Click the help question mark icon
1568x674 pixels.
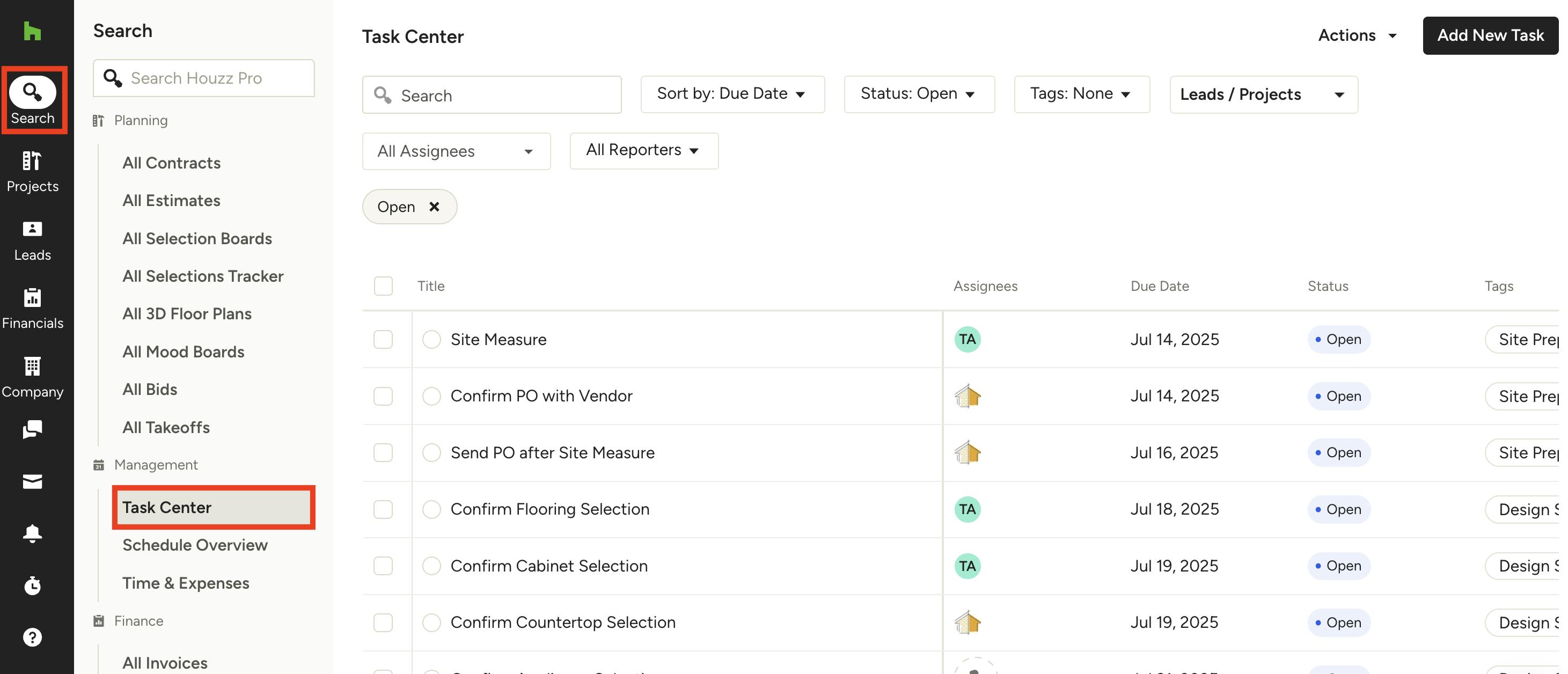(x=33, y=637)
